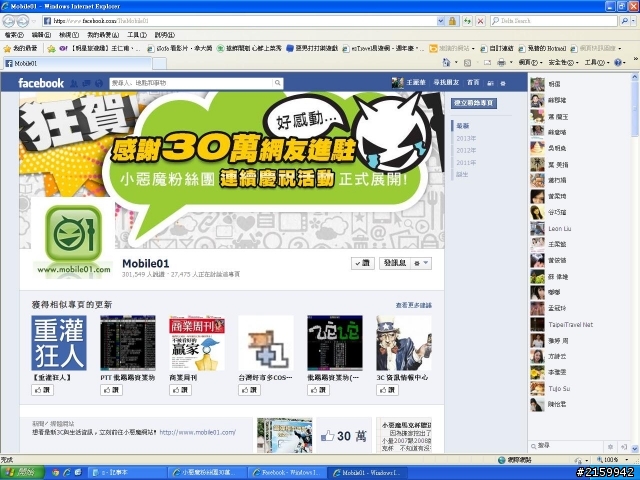Click the Delta Search magnifier button
This screenshot has height=480, width=640.
(624, 21)
